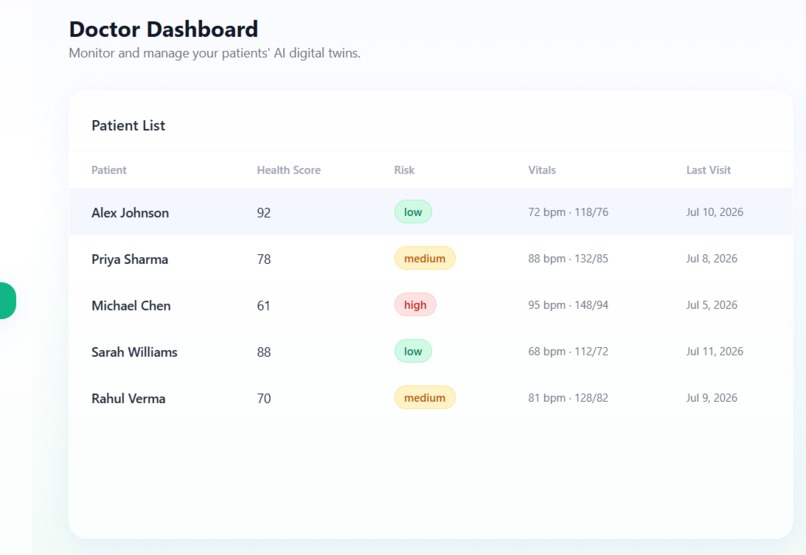The image size is (806, 555).
Task: Open the green floating tab at left edge
Action: [7, 301]
